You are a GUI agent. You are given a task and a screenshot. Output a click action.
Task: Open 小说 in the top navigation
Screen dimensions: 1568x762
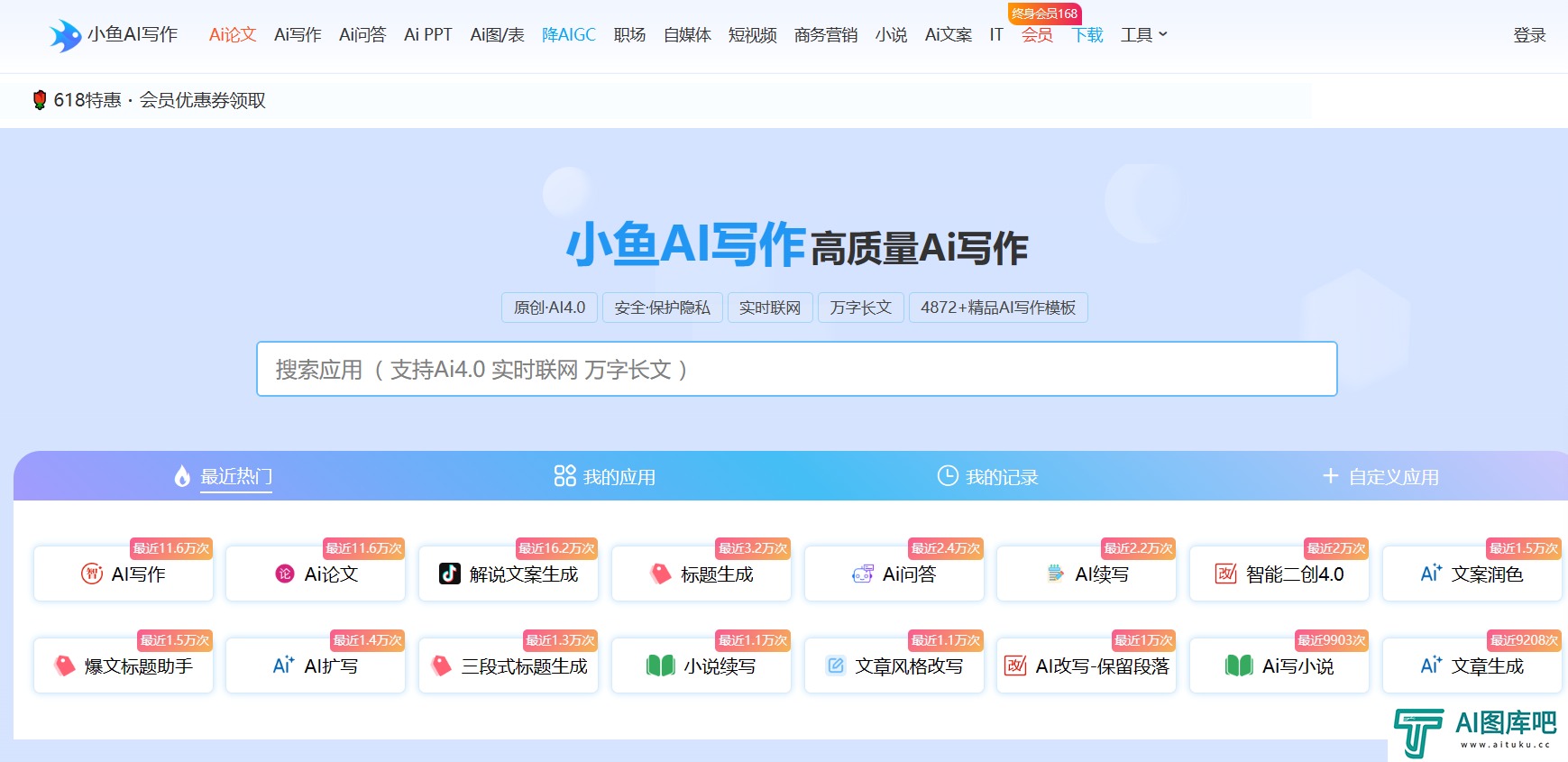pos(891,35)
